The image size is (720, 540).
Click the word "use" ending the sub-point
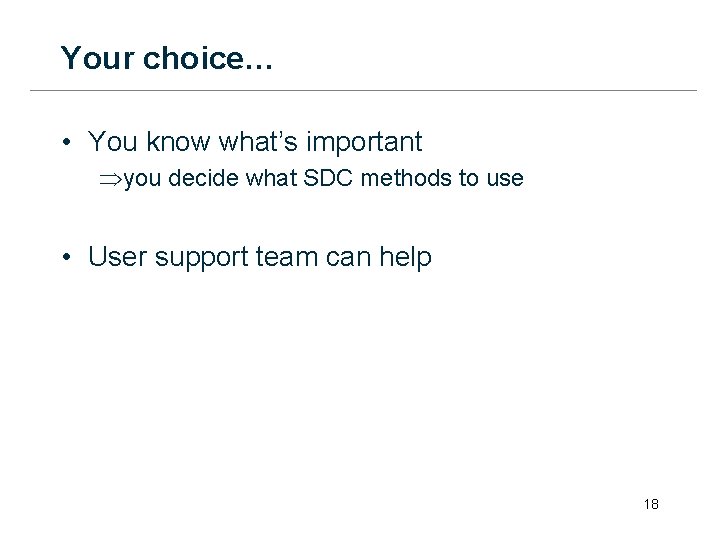(505, 179)
